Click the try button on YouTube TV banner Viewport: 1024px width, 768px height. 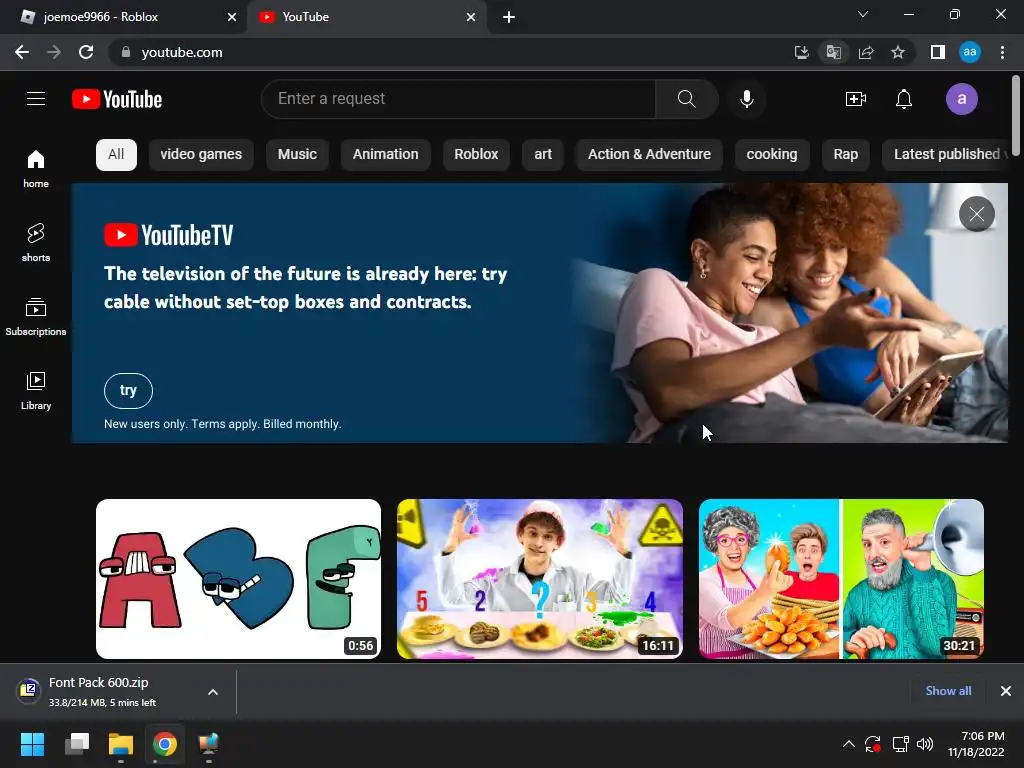(128, 391)
